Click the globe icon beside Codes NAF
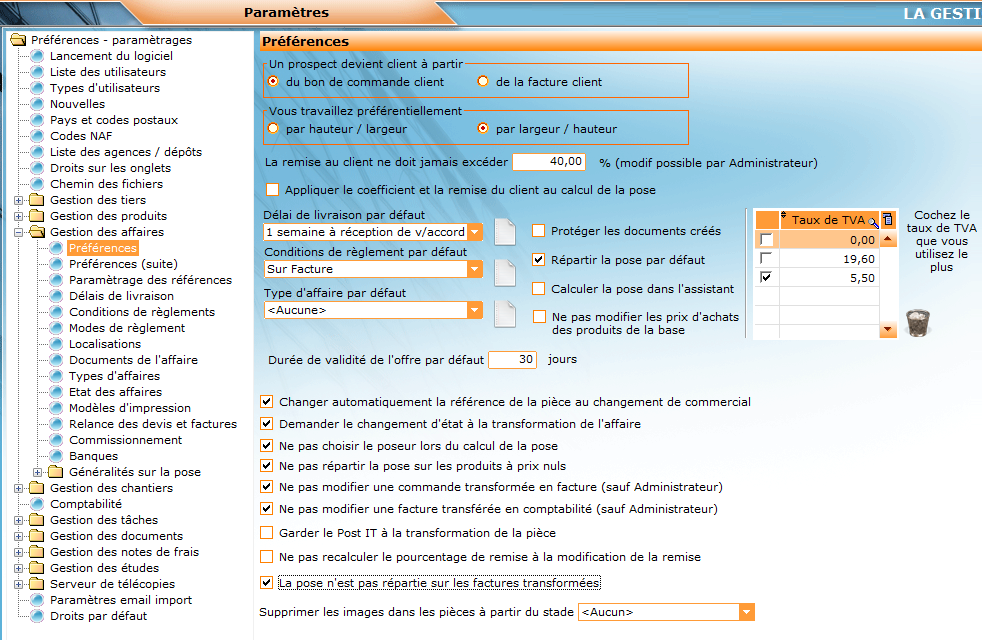Viewport: 982px width, 640px height. pos(38,136)
